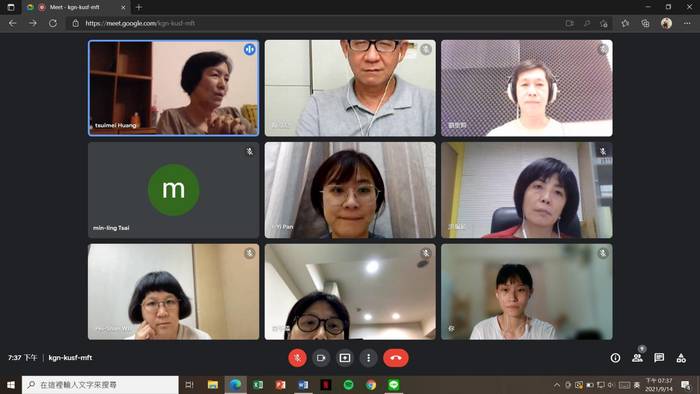Open the Windows notification center
The height and width of the screenshot is (394, 700).
(686, 385)
